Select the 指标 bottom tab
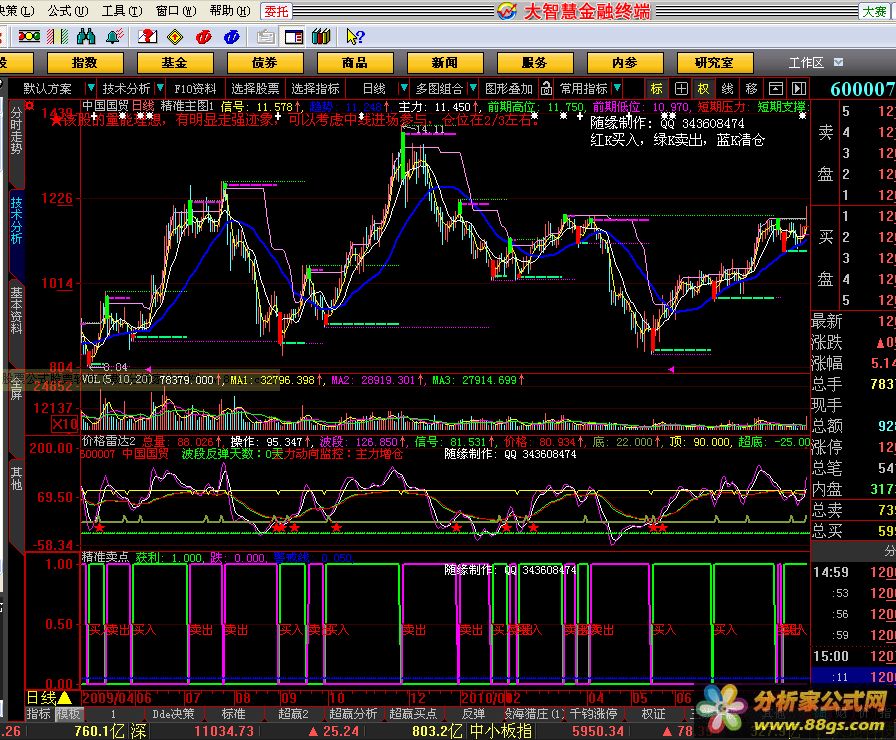Viewport: 896px width, 740px height. (x=38, y=714)
